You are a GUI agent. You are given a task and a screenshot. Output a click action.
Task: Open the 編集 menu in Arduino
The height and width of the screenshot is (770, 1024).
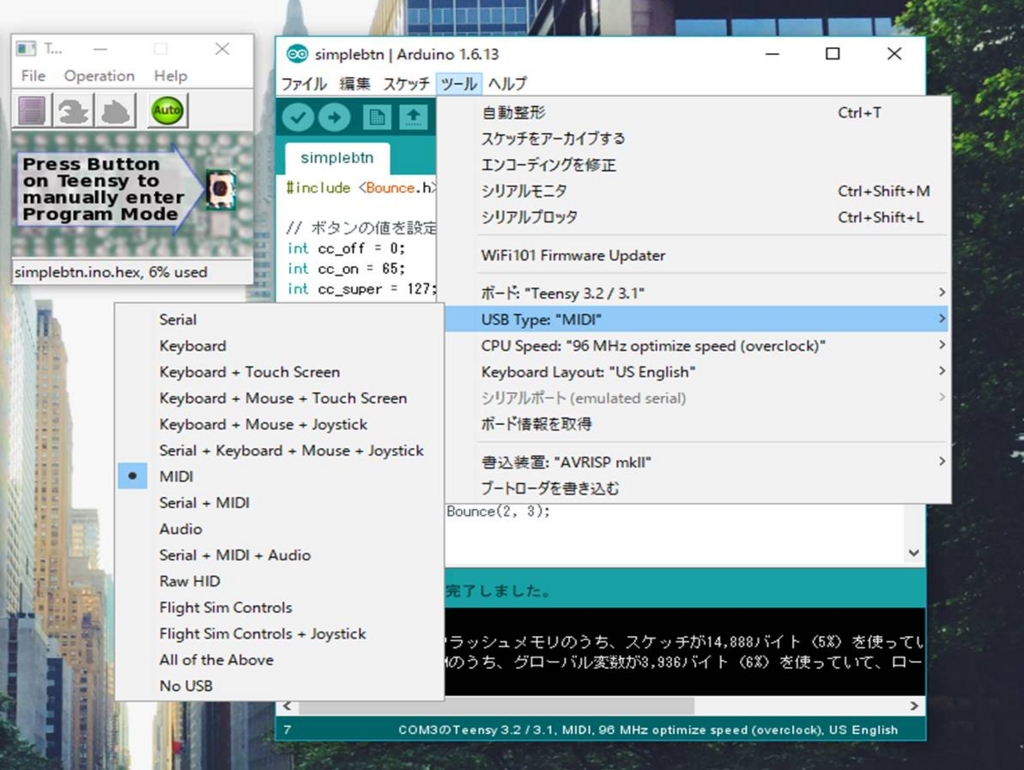click(x=355, y=84)
